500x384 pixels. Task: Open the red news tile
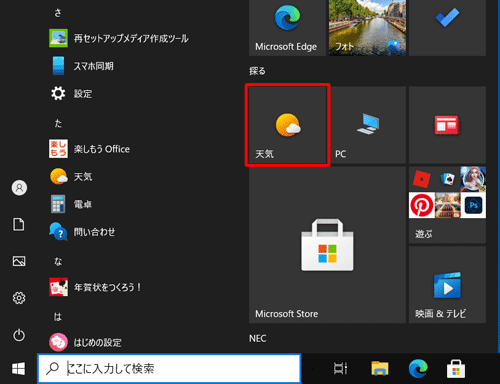pos(447,125)
